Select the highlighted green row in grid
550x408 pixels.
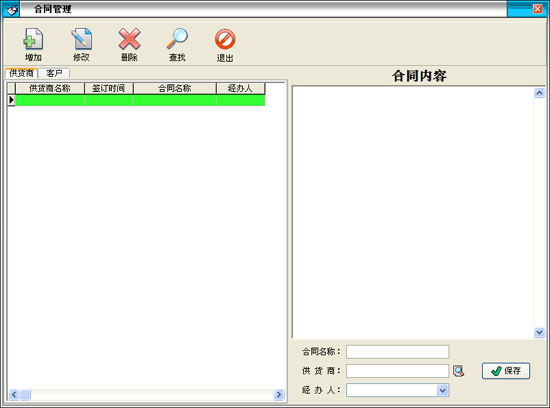[x=140, y=100]
